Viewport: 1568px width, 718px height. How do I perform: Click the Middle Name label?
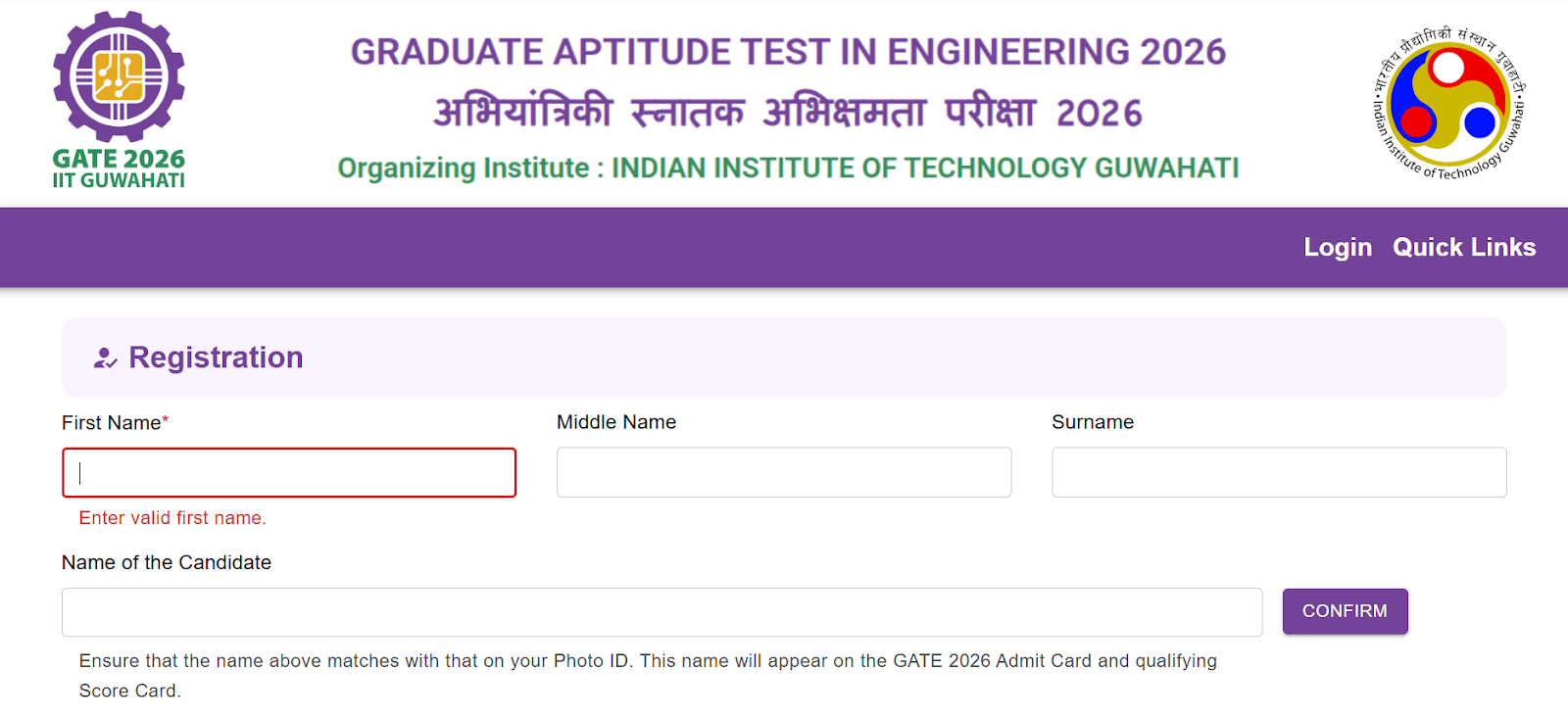point(615,422)
